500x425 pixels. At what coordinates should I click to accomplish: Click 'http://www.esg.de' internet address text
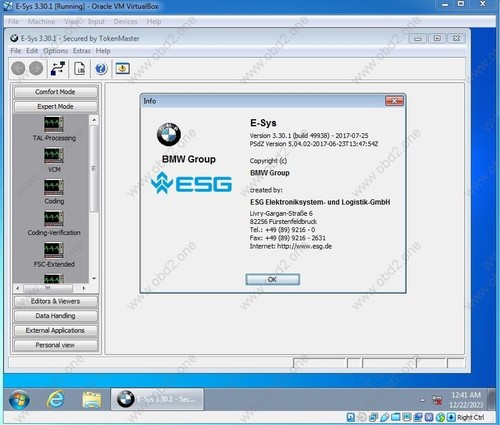304,246
